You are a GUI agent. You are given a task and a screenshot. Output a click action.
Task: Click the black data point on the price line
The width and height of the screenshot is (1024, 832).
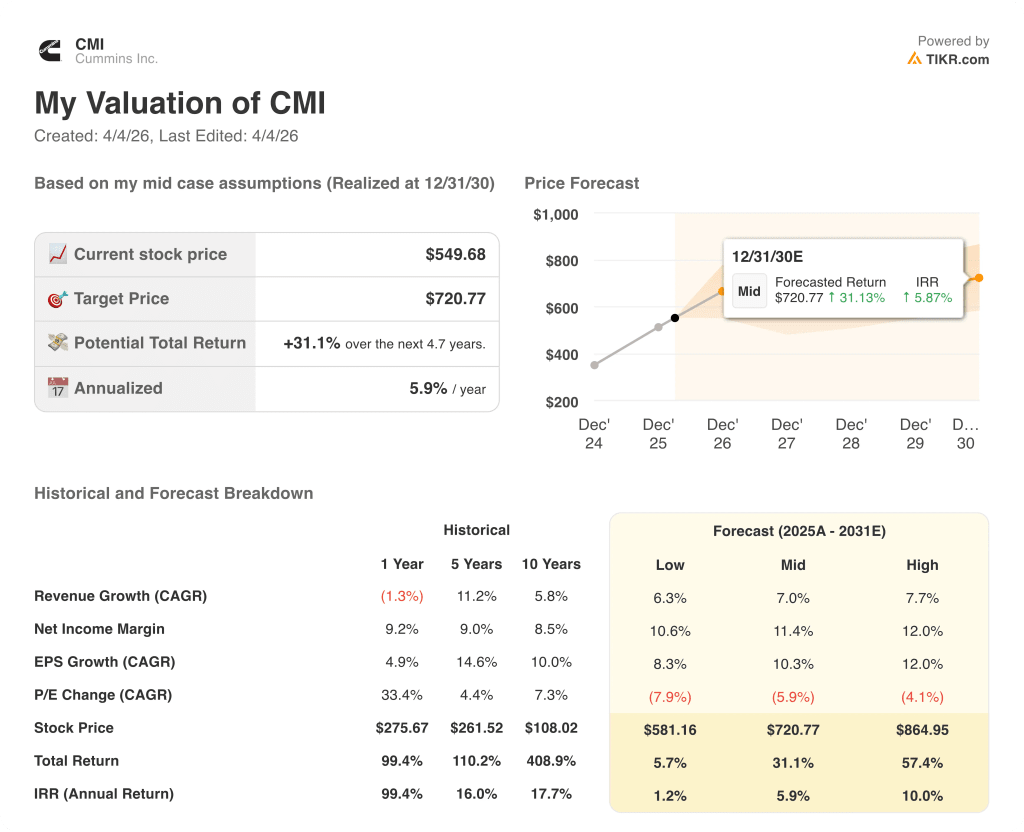pyautogui.click(x=675, y=316)
